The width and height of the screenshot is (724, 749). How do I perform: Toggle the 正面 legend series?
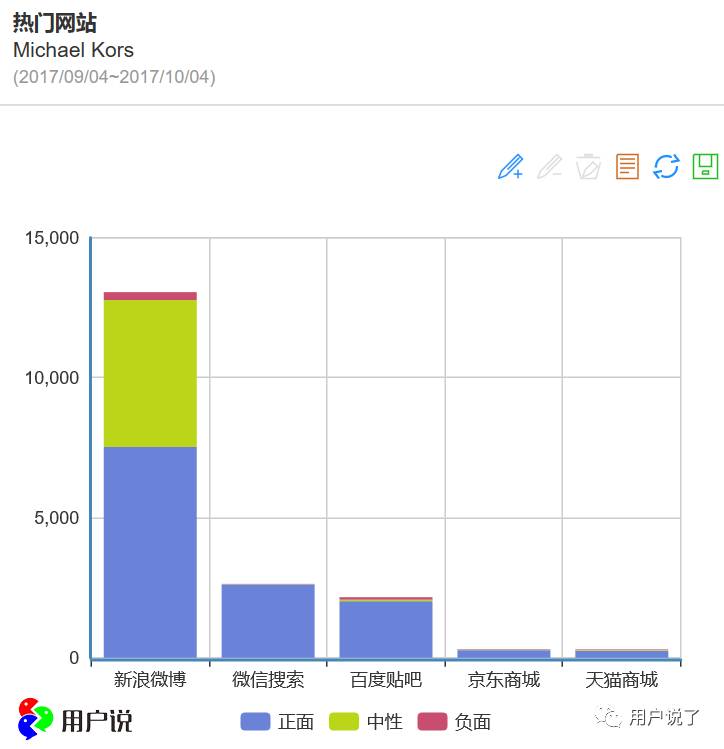click(278, 721)
